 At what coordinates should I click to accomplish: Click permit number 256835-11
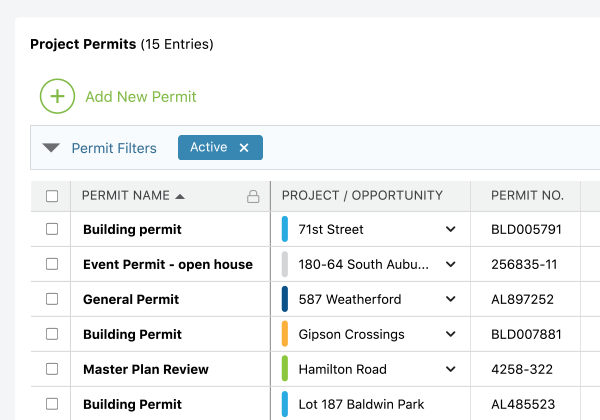pyautogui.click(x=524, y=264)
